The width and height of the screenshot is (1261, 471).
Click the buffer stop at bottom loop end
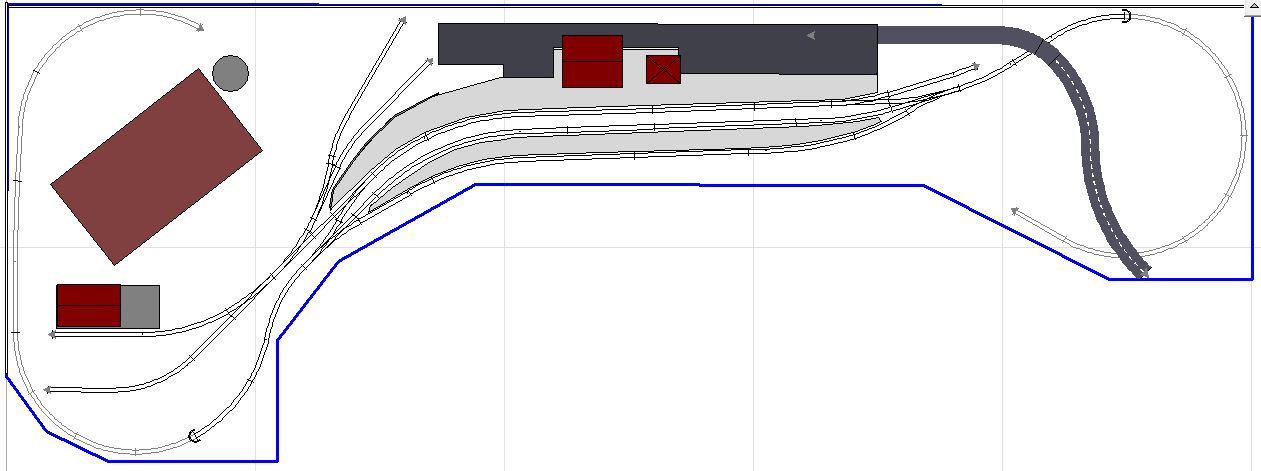click(x=194, y=435)
